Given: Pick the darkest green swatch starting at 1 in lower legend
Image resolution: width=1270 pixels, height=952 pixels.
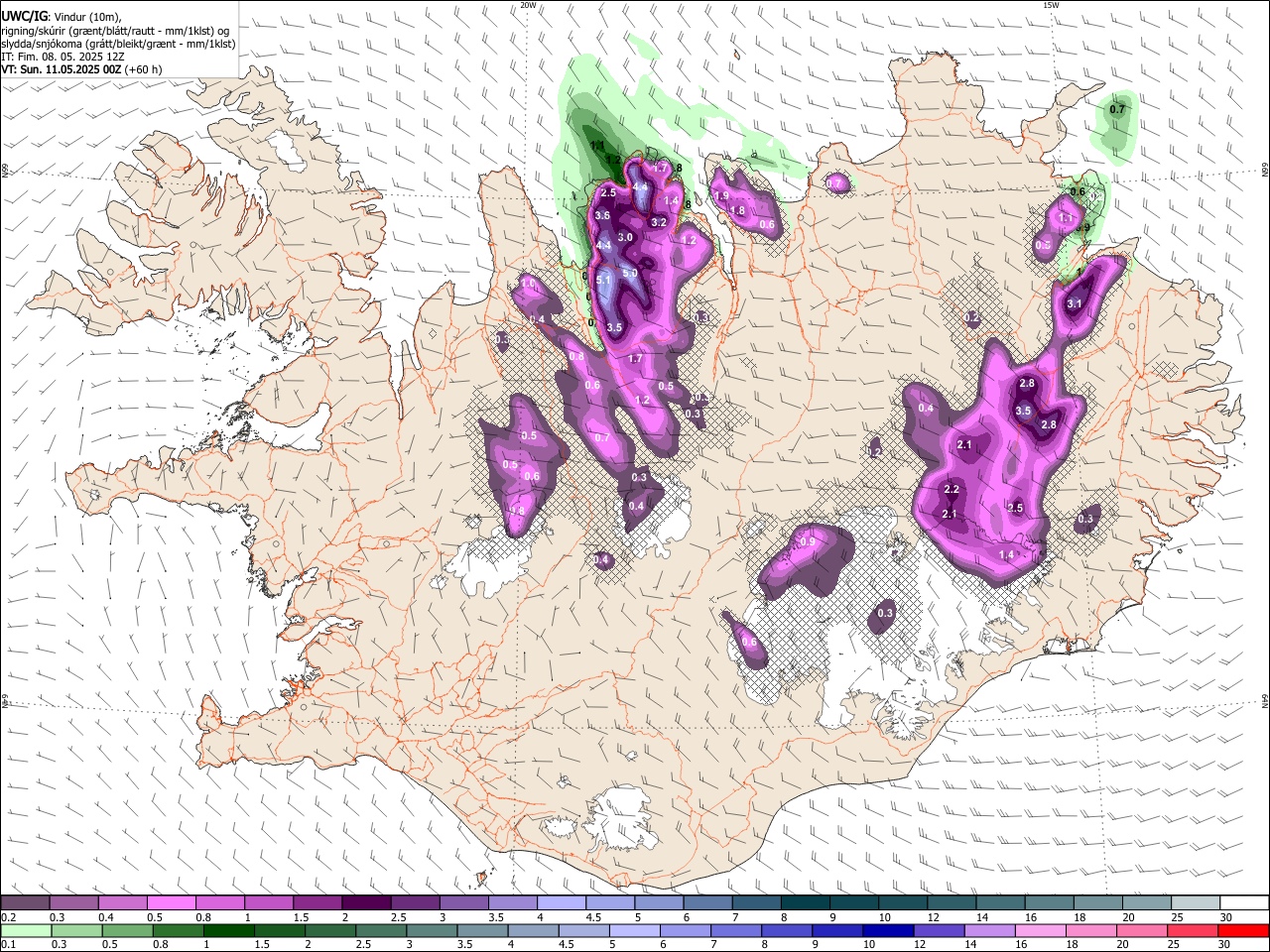Looking at the screenshot, I should [x=228, y=930].
